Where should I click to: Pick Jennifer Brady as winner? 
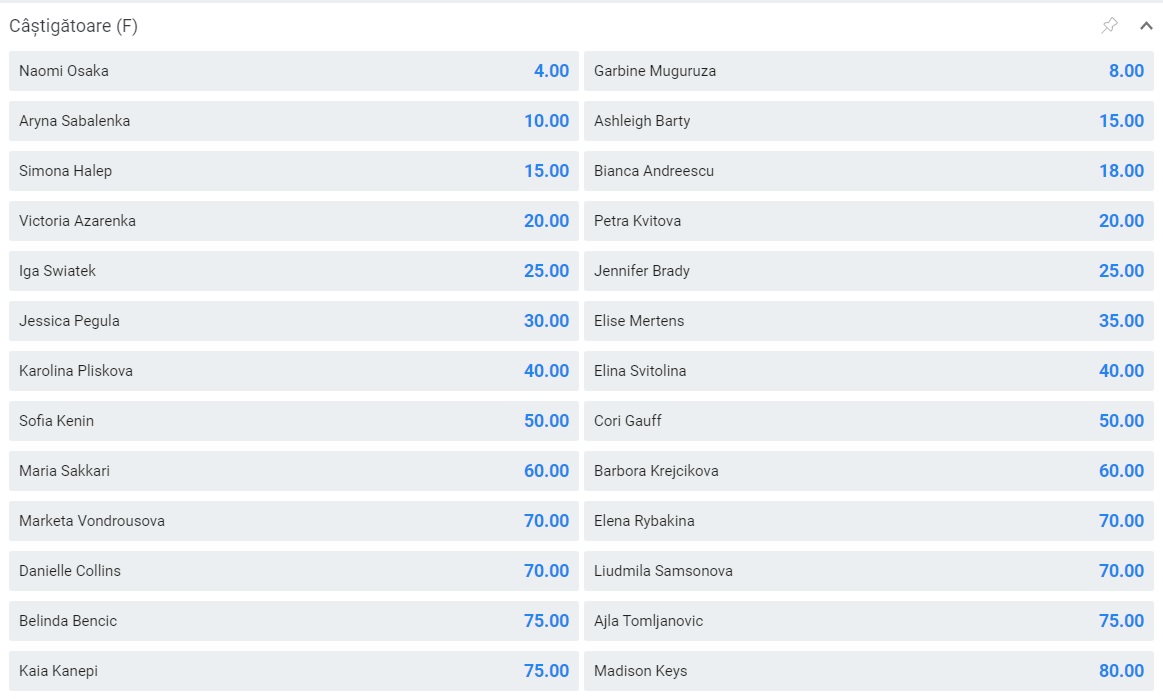click(868, 271)
